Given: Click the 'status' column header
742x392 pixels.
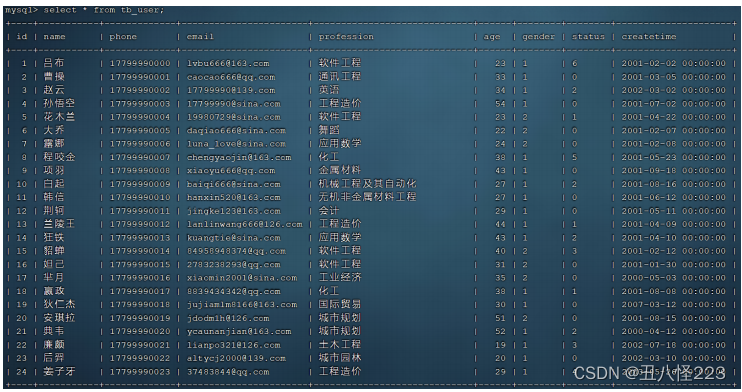Looking at the screenshot, I should click(588, 36).
